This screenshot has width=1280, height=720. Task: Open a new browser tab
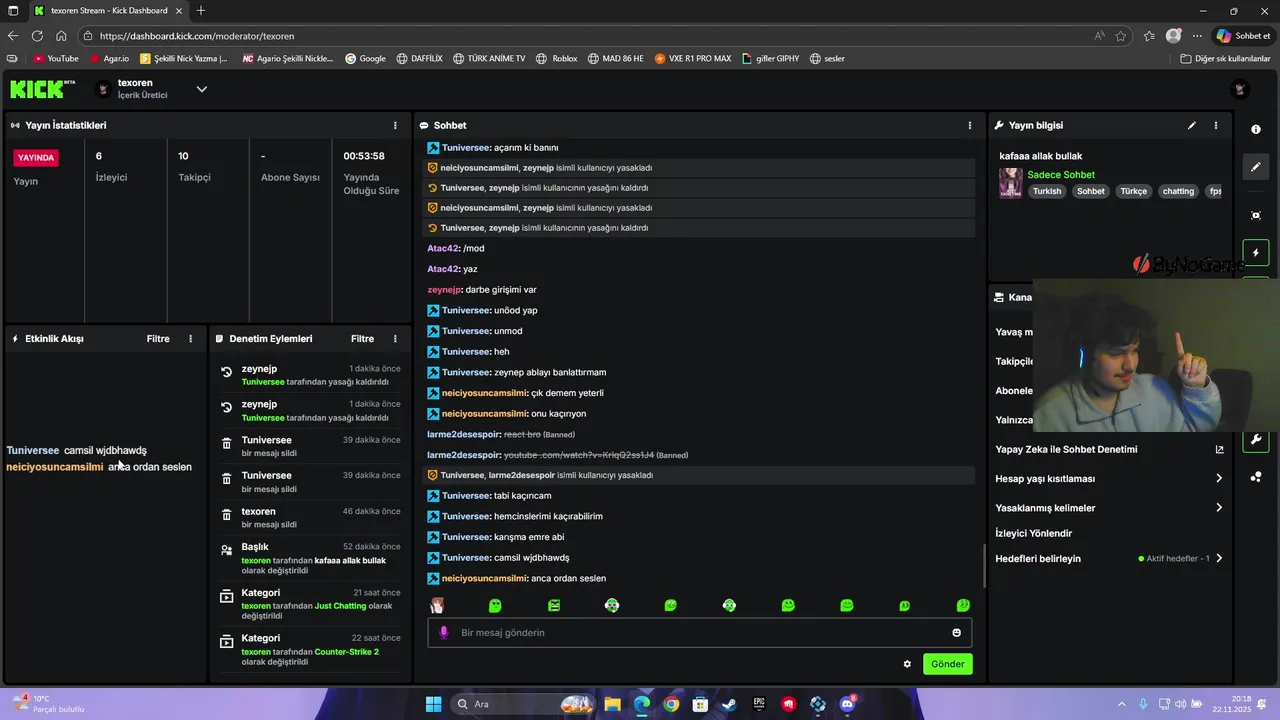click(201, 11)
